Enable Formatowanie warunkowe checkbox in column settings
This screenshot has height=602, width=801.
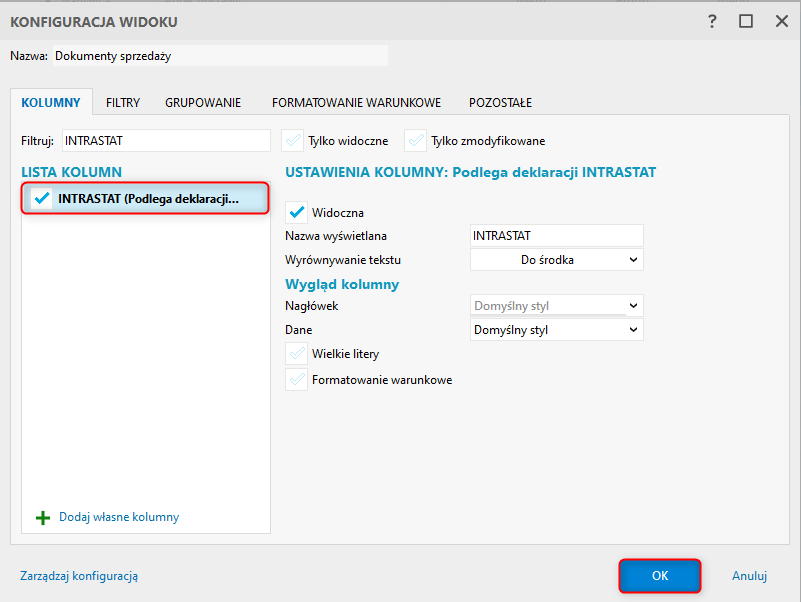pos(297,380)
